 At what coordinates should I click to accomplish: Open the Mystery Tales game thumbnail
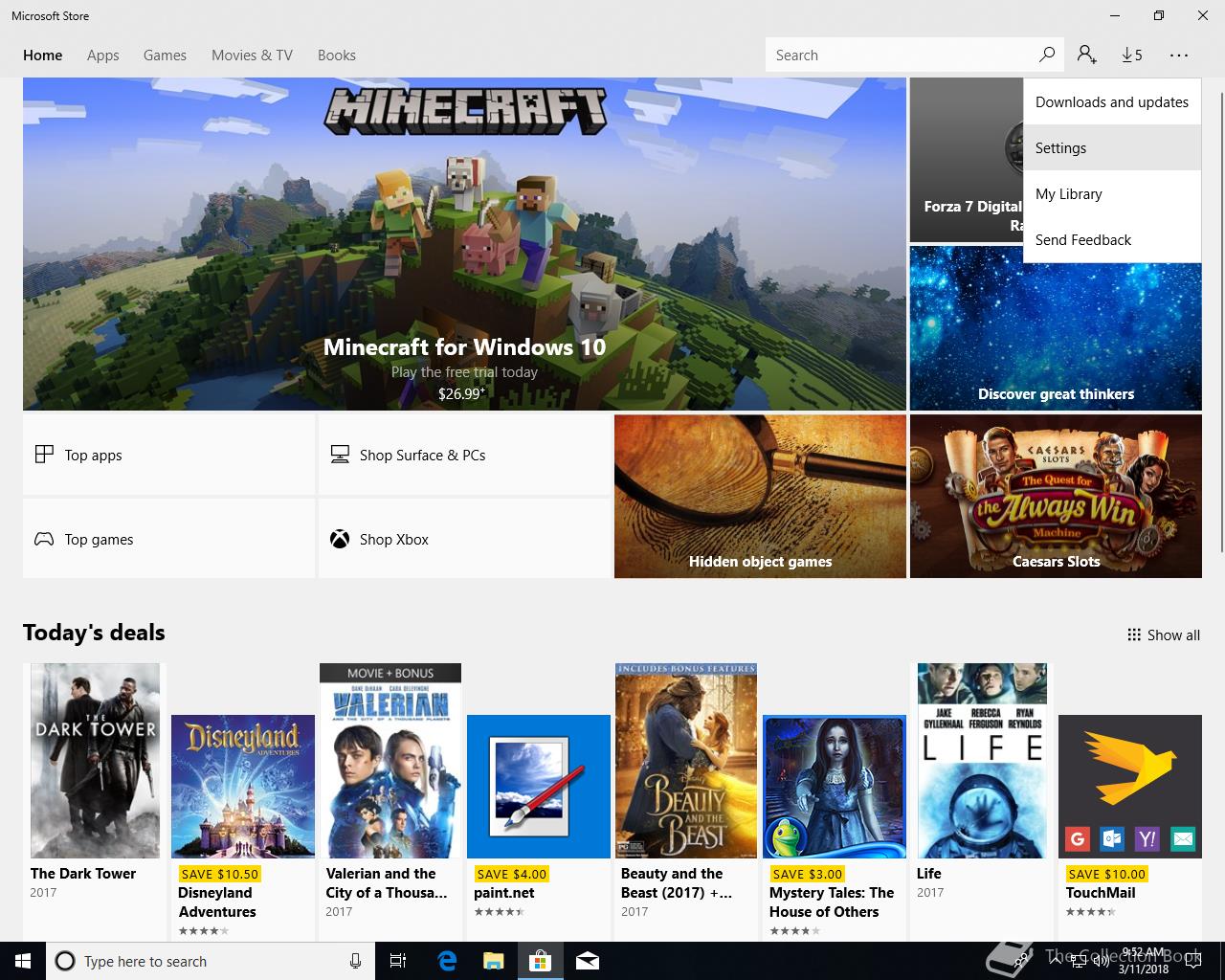click(x=835, y=787)
